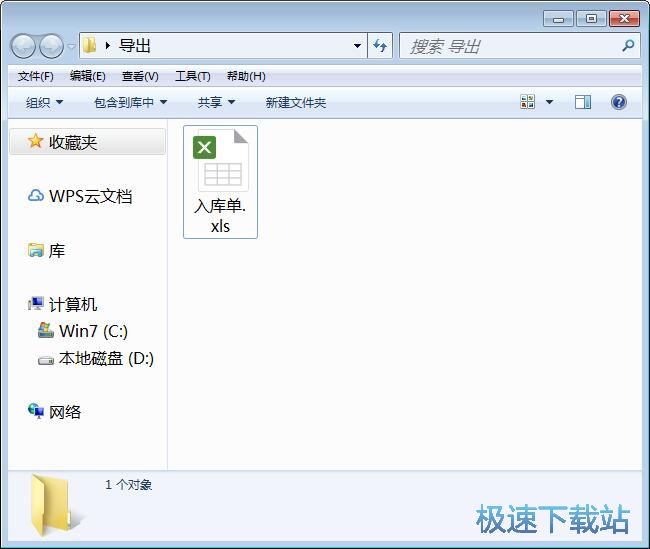Click the network icon beside 网络
The image size is (650, 549).
tap(36, 411)
